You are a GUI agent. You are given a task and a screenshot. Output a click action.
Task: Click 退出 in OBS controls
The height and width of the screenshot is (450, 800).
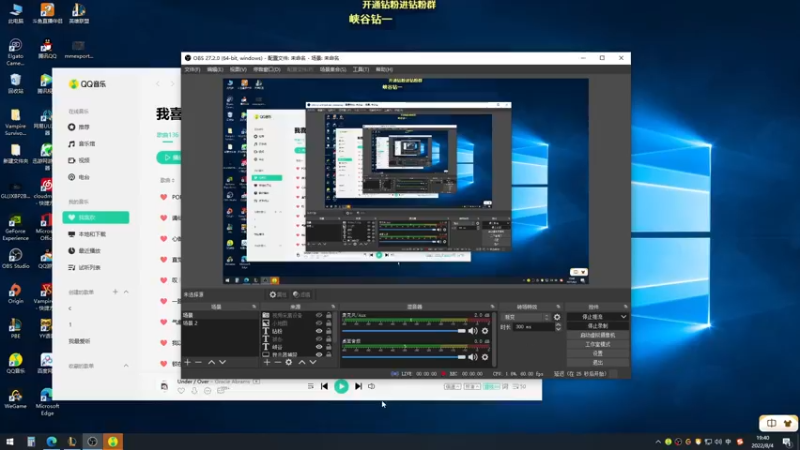pos(597,363)
